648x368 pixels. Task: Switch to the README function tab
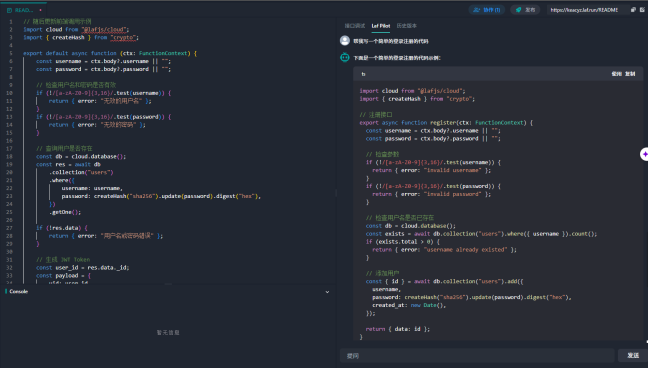(24, 10)
